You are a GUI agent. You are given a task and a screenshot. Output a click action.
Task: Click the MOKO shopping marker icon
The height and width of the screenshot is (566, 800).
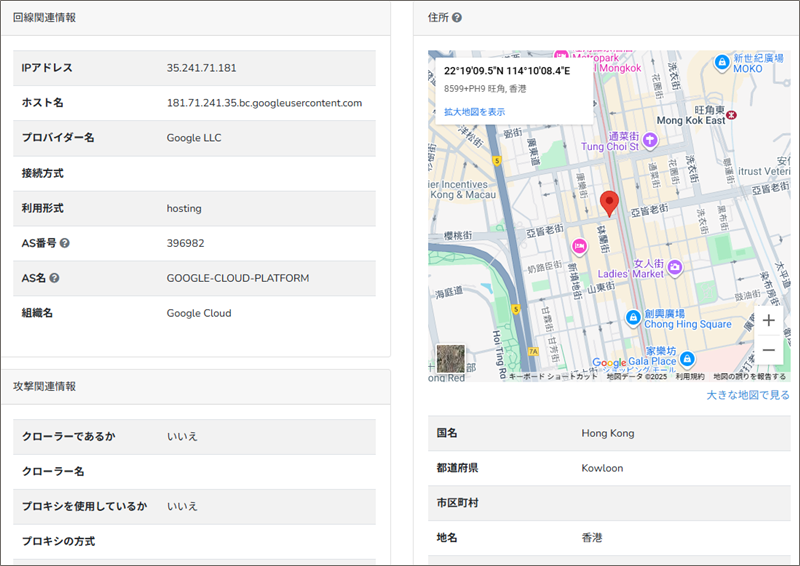click(x=721, y=62)
